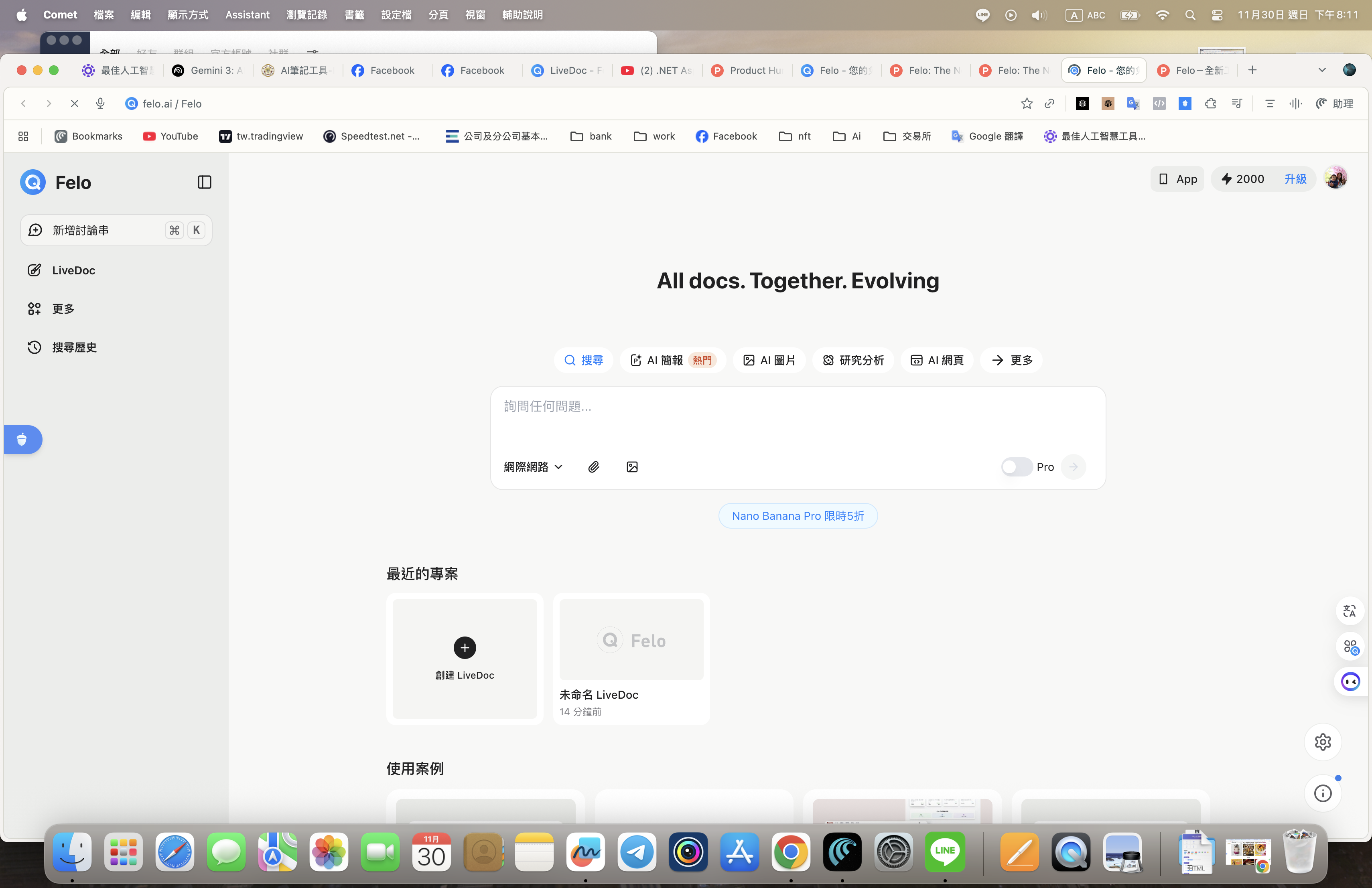Click the paperclip attach file icon
1372x888 pixels.
click(593, 467)
